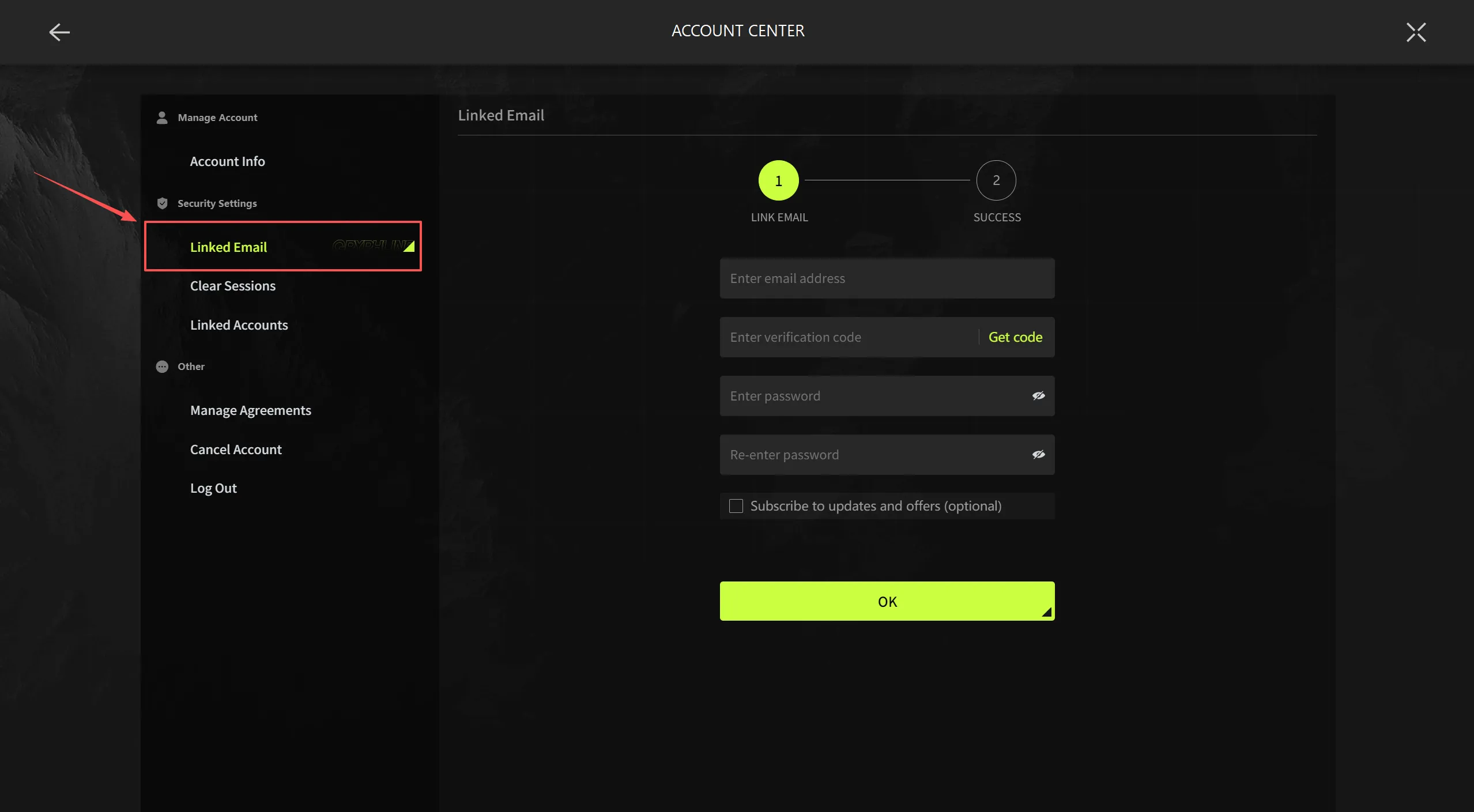Viewport: 1474px width, 812px height.
Task: Click step 2 Success circle
Action: [x=996, y=180]
